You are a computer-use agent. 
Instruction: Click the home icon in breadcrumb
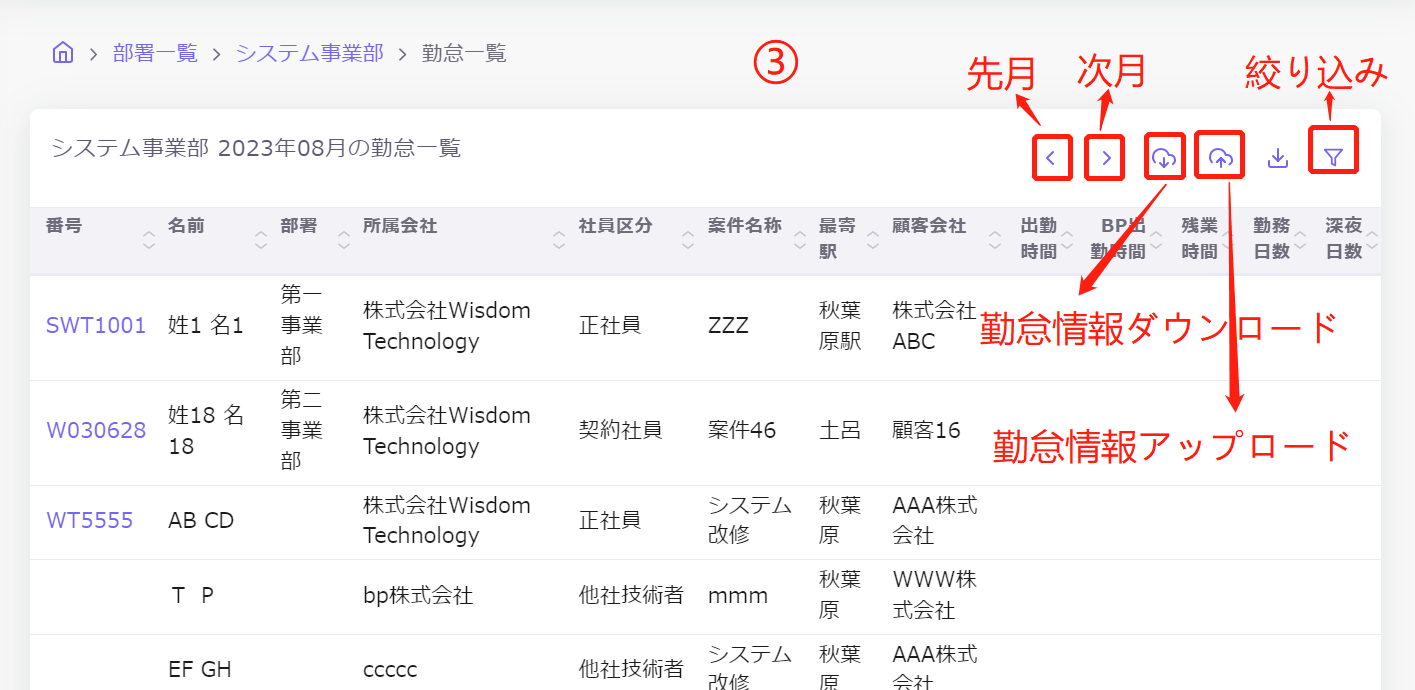(63, 53)
